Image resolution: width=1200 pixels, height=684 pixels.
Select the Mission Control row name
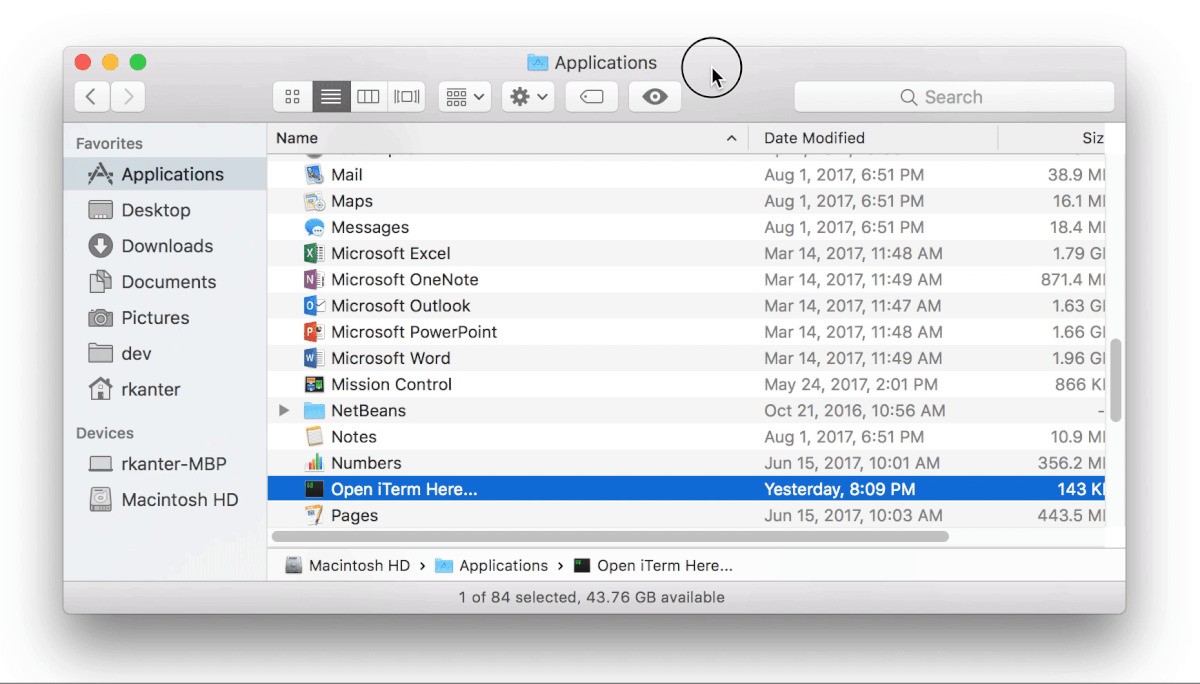tap(392, 384)
